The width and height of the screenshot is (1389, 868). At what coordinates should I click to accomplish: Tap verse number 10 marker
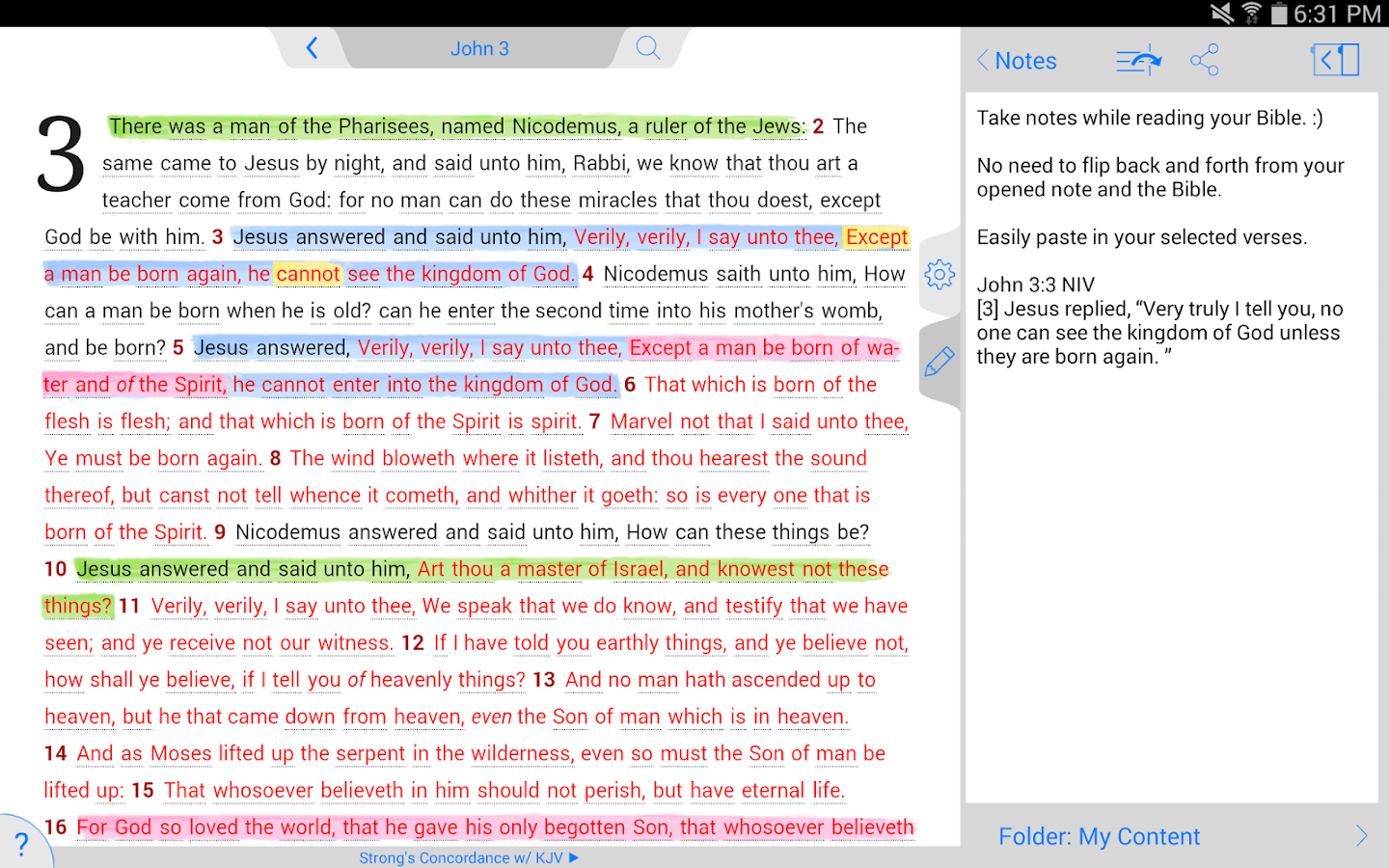coord(55,569)
